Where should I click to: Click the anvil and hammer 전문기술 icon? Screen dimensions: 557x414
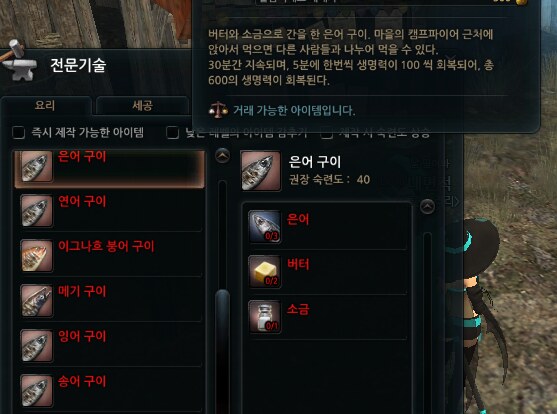click(18, 60)
